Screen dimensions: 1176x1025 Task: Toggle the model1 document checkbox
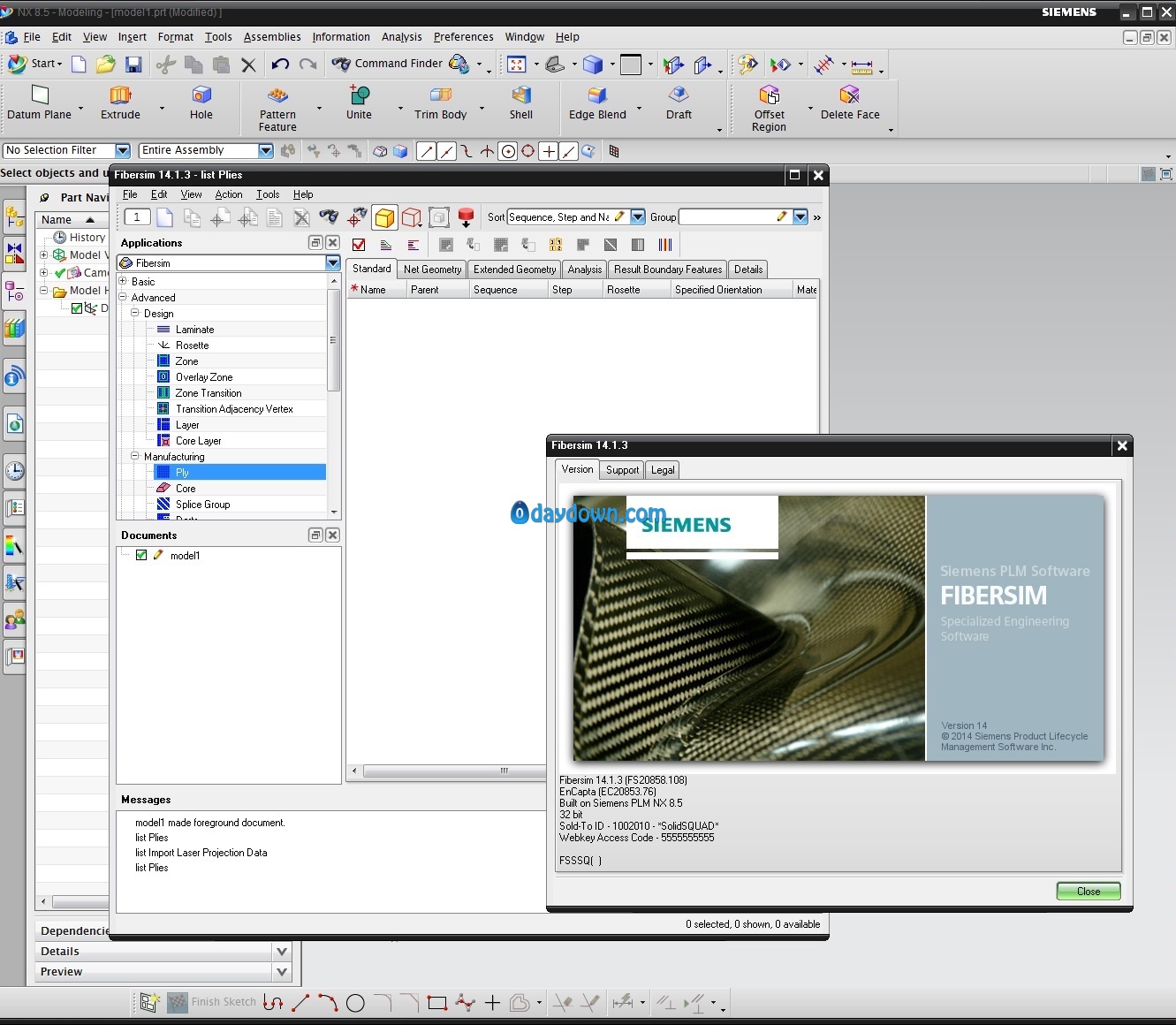click(141, 555)
